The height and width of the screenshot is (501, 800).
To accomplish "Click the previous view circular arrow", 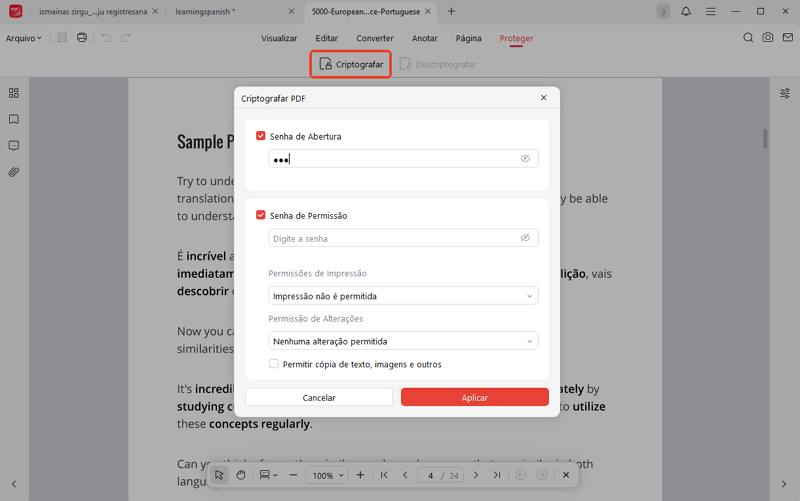I will coord(520,475).
